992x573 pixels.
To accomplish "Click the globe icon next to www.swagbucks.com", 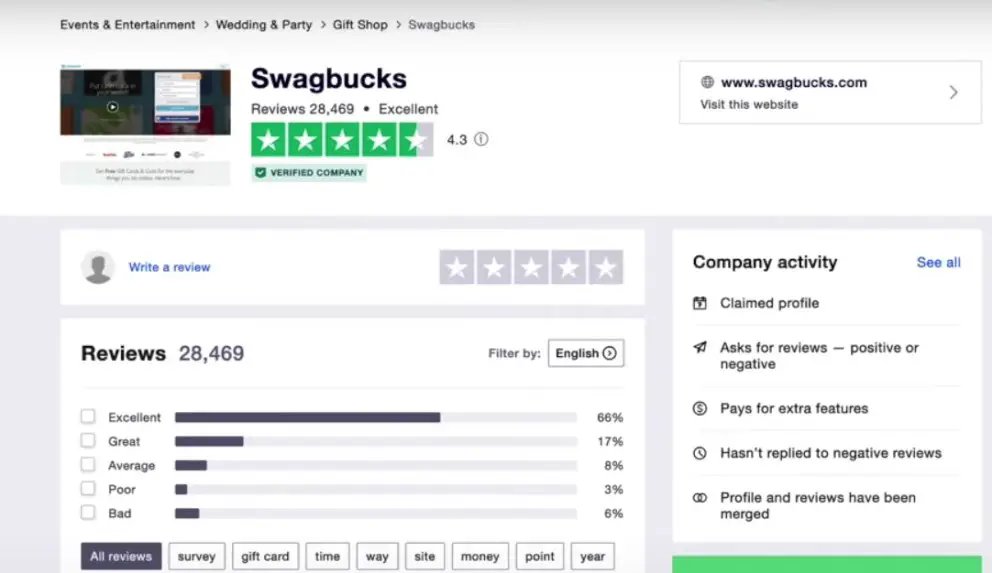I will tap(707, 82).
